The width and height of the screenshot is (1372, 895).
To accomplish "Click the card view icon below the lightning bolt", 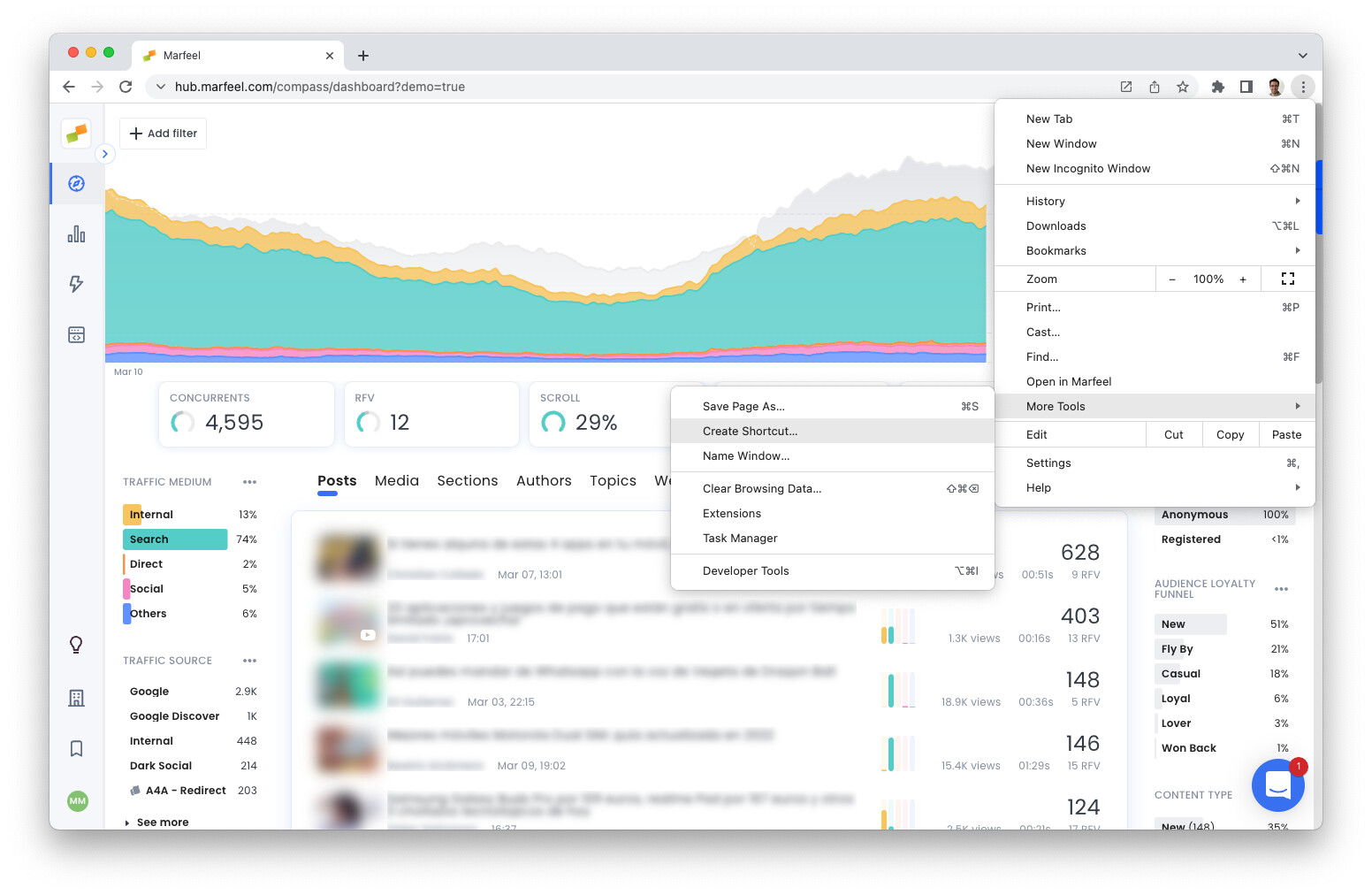I will pos(76,334).
